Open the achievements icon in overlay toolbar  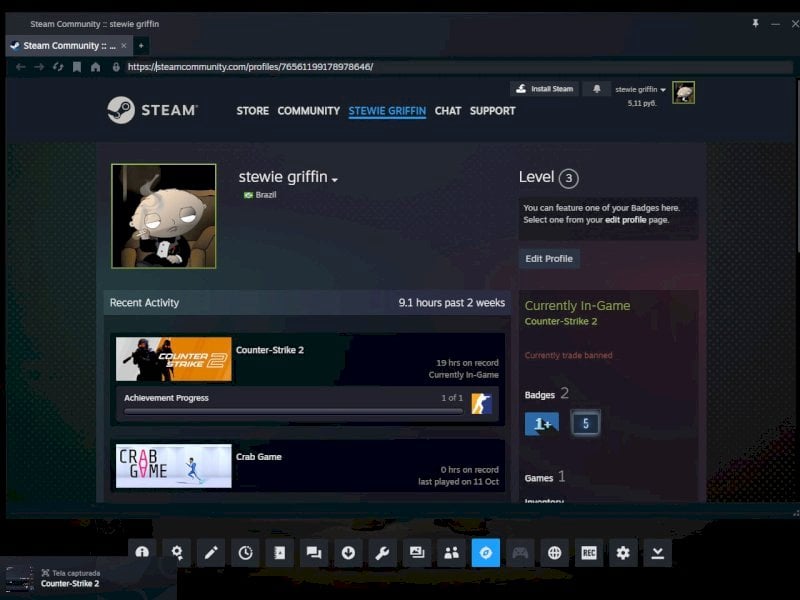(177, 553)
